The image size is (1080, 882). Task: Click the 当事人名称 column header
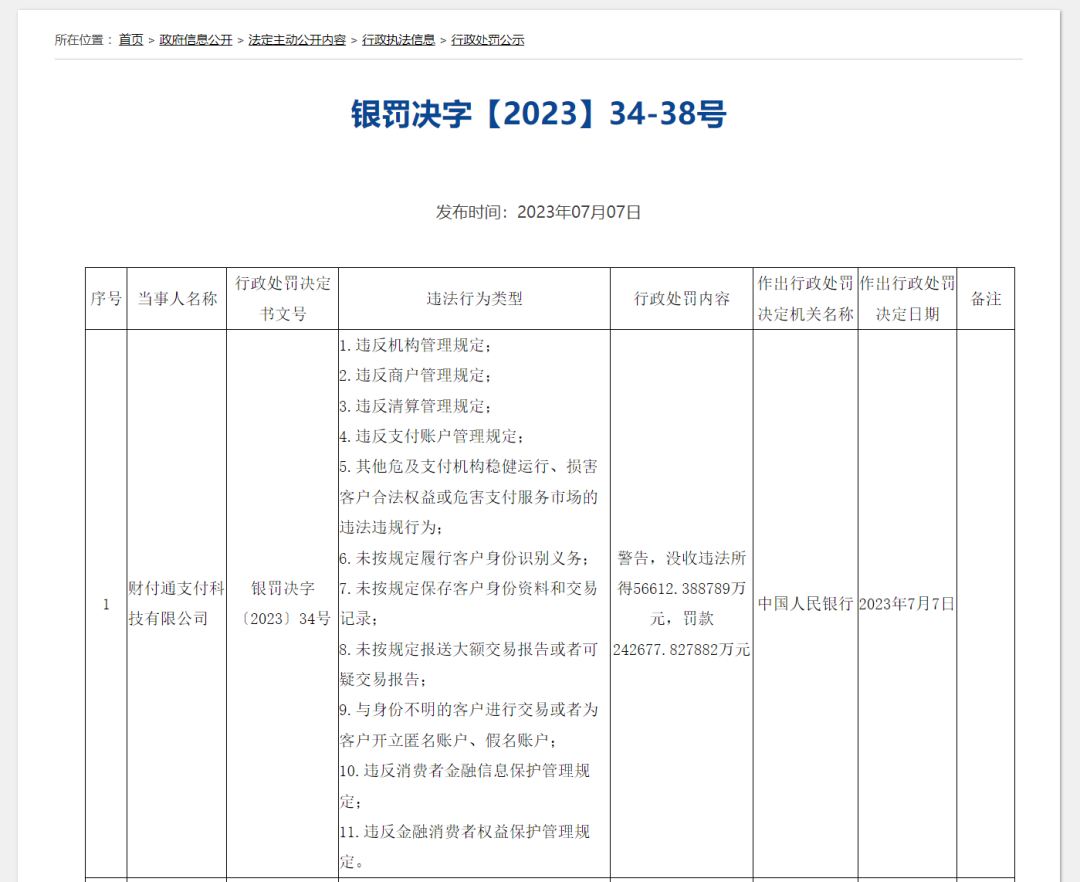click(177, 299)
